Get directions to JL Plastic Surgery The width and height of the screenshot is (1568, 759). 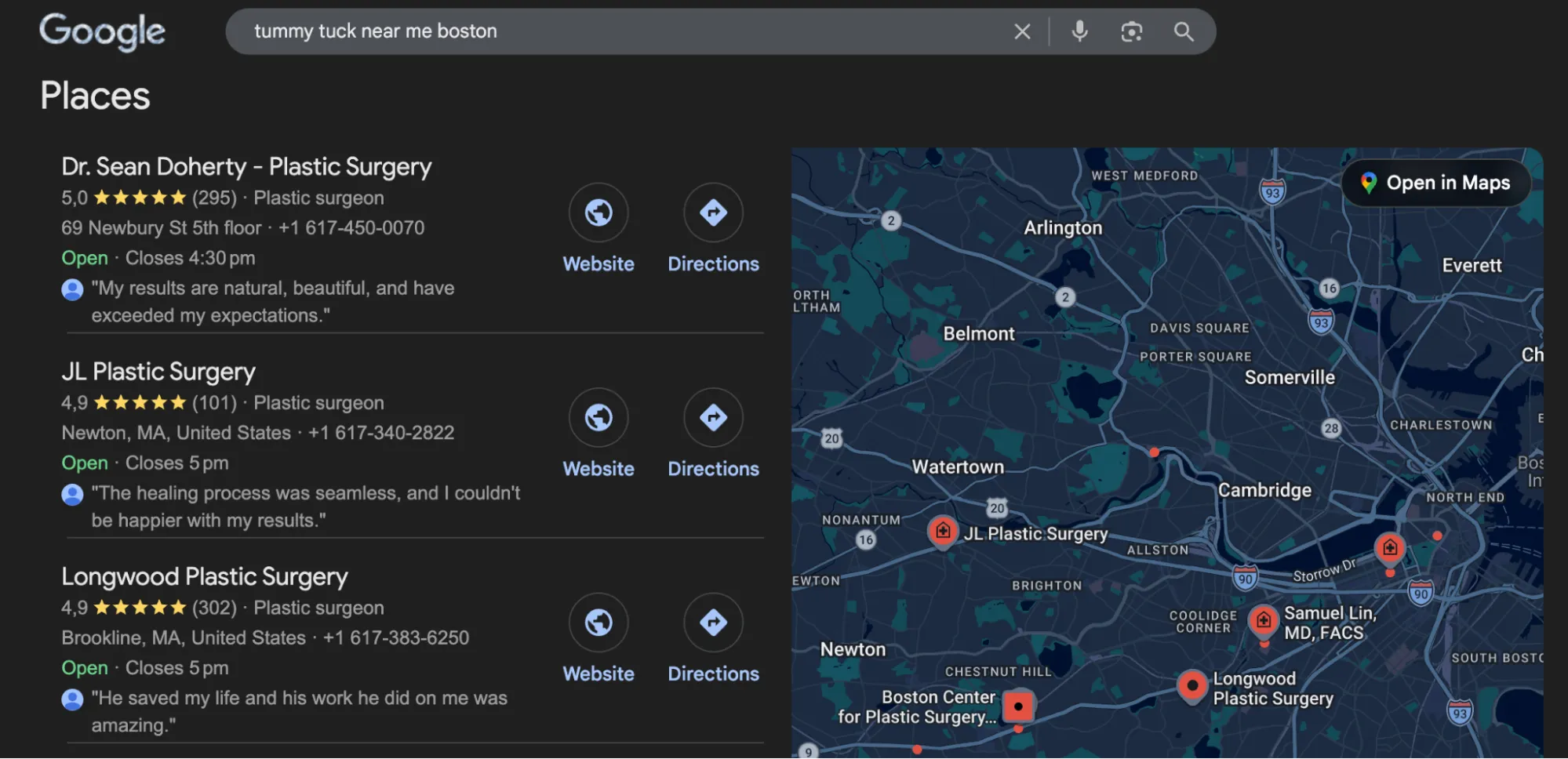[x=713, y=417]
